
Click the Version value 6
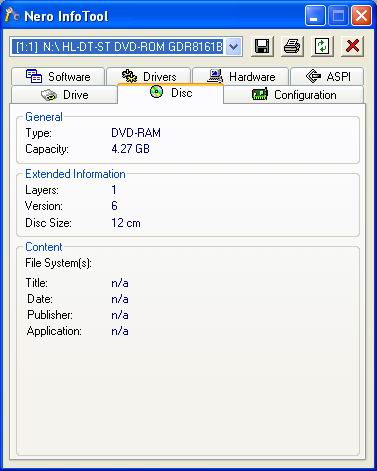pyautogui.click(x=114, y=206)
